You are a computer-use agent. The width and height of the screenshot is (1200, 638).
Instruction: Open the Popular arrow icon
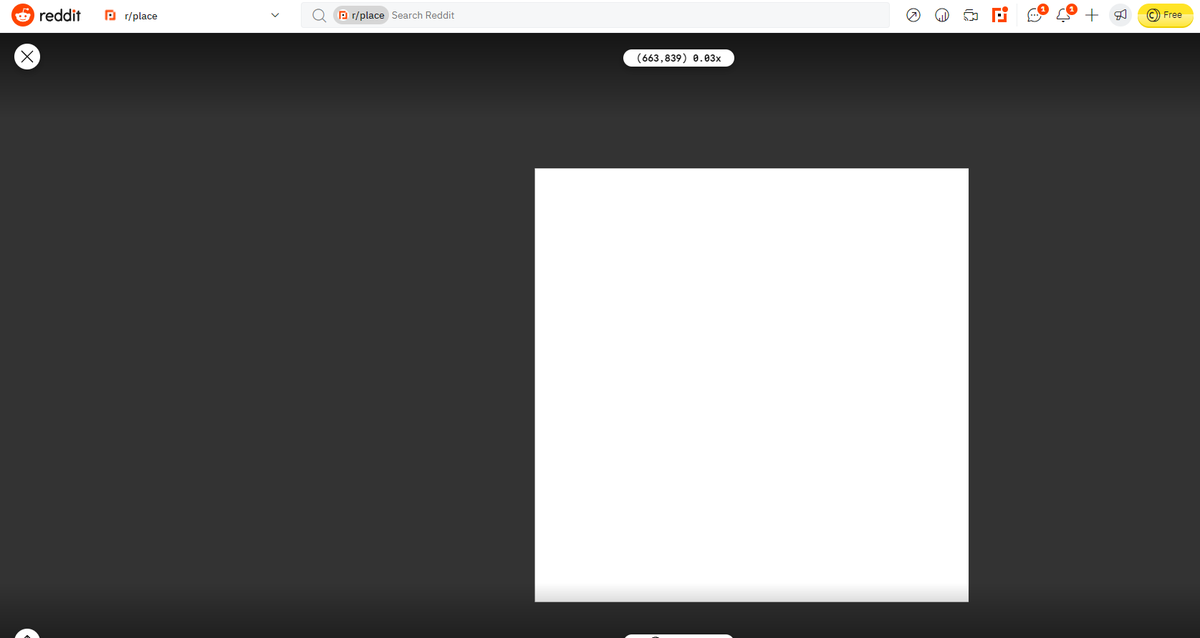pyautogui.click(x=913, y=16)
